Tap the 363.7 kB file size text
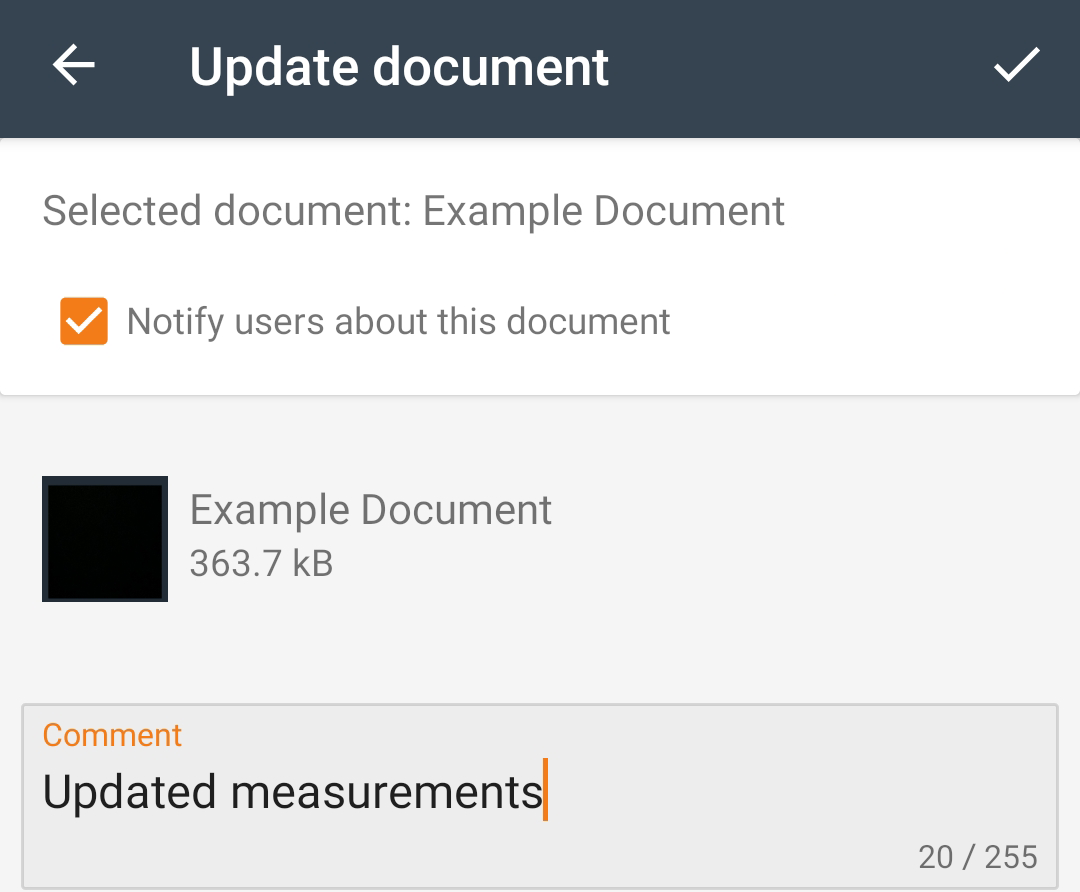Viewport: 1080px width, 892px height. 262,563
